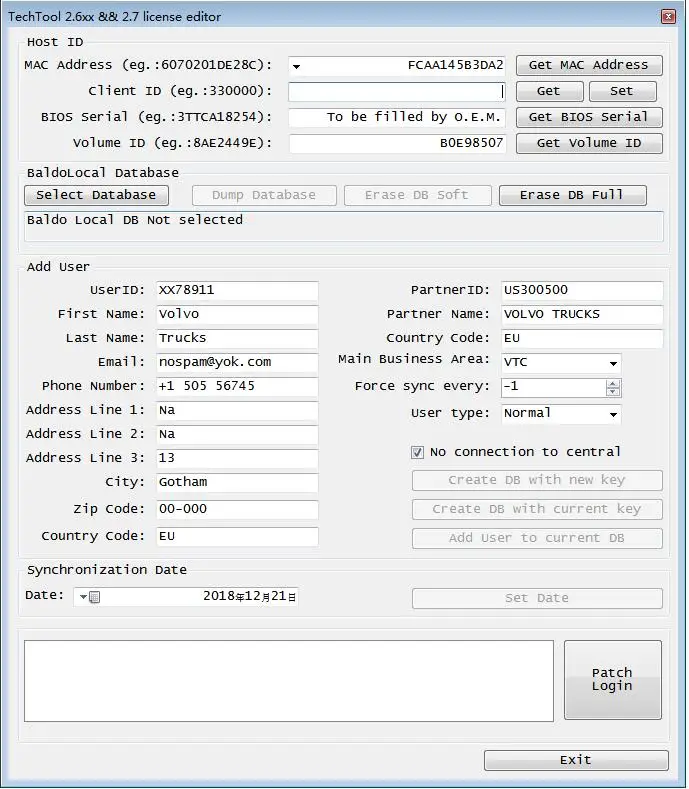Screen dimensions: 689x789
Task: Click the Set button for Client ID
Action: coord(623,91)
